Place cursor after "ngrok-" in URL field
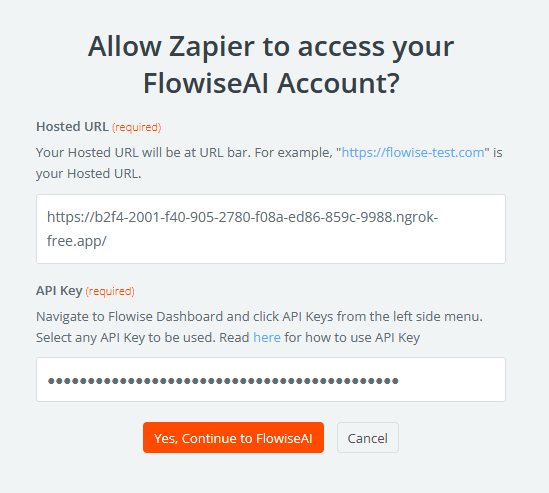 click(438, 217)
